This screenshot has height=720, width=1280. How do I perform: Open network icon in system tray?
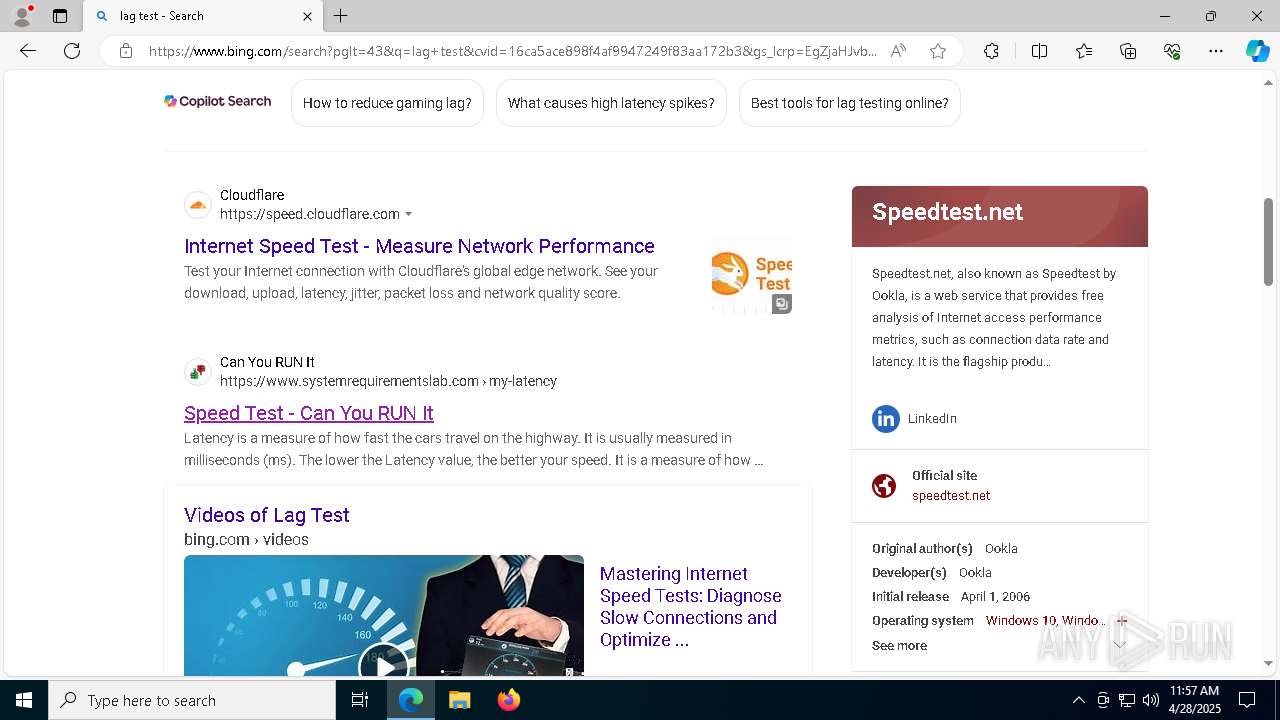pyautogui.click(x=1127, y=700)
